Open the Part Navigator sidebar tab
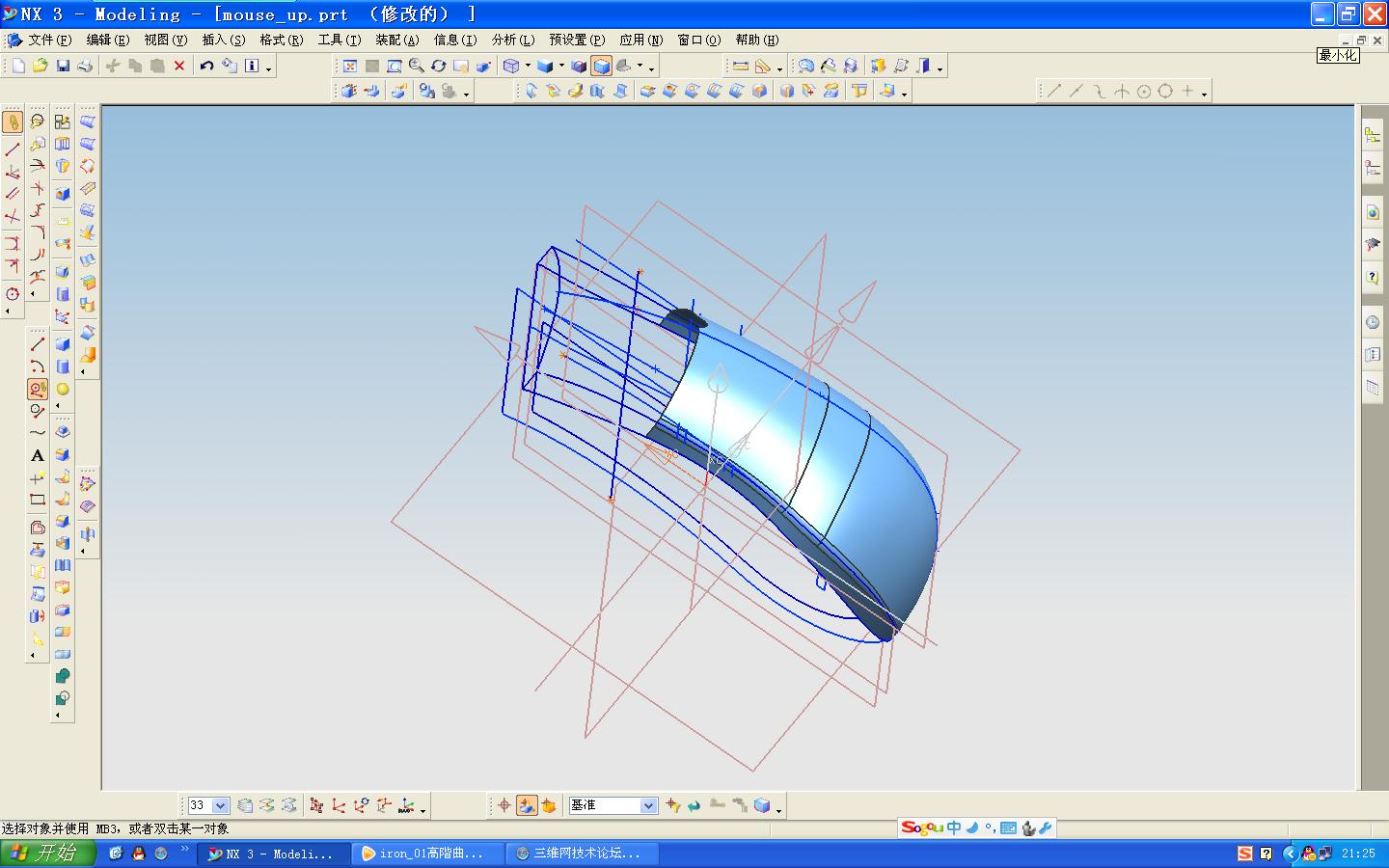The height and width of the screenshot is (868, 1389). coord(1373,169)
